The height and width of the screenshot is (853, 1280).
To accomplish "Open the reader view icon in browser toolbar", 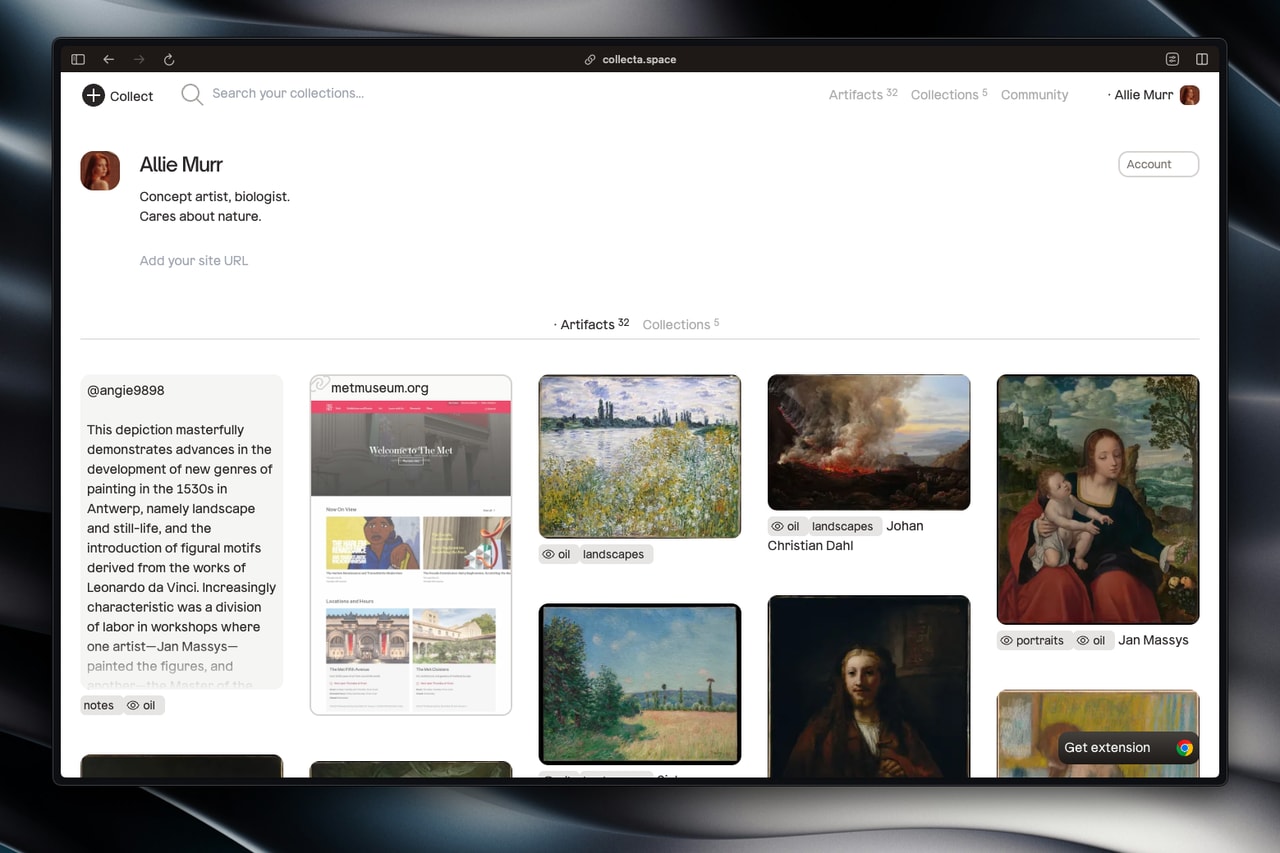I will [1172, 59].
